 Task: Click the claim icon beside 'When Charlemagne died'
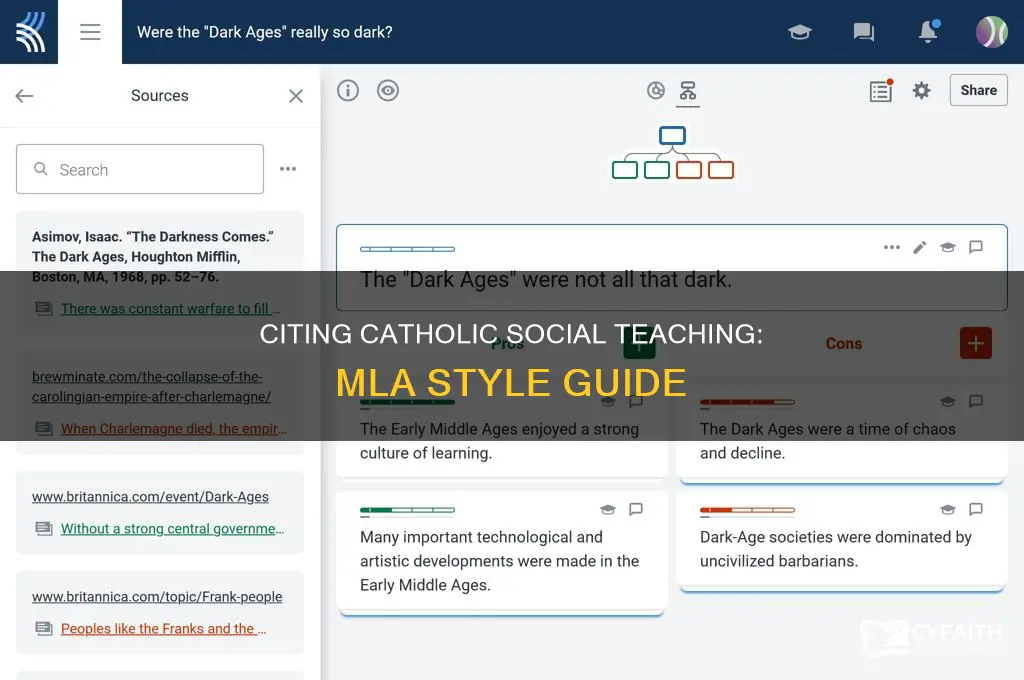pyautogui.click(x=44, y=429)
